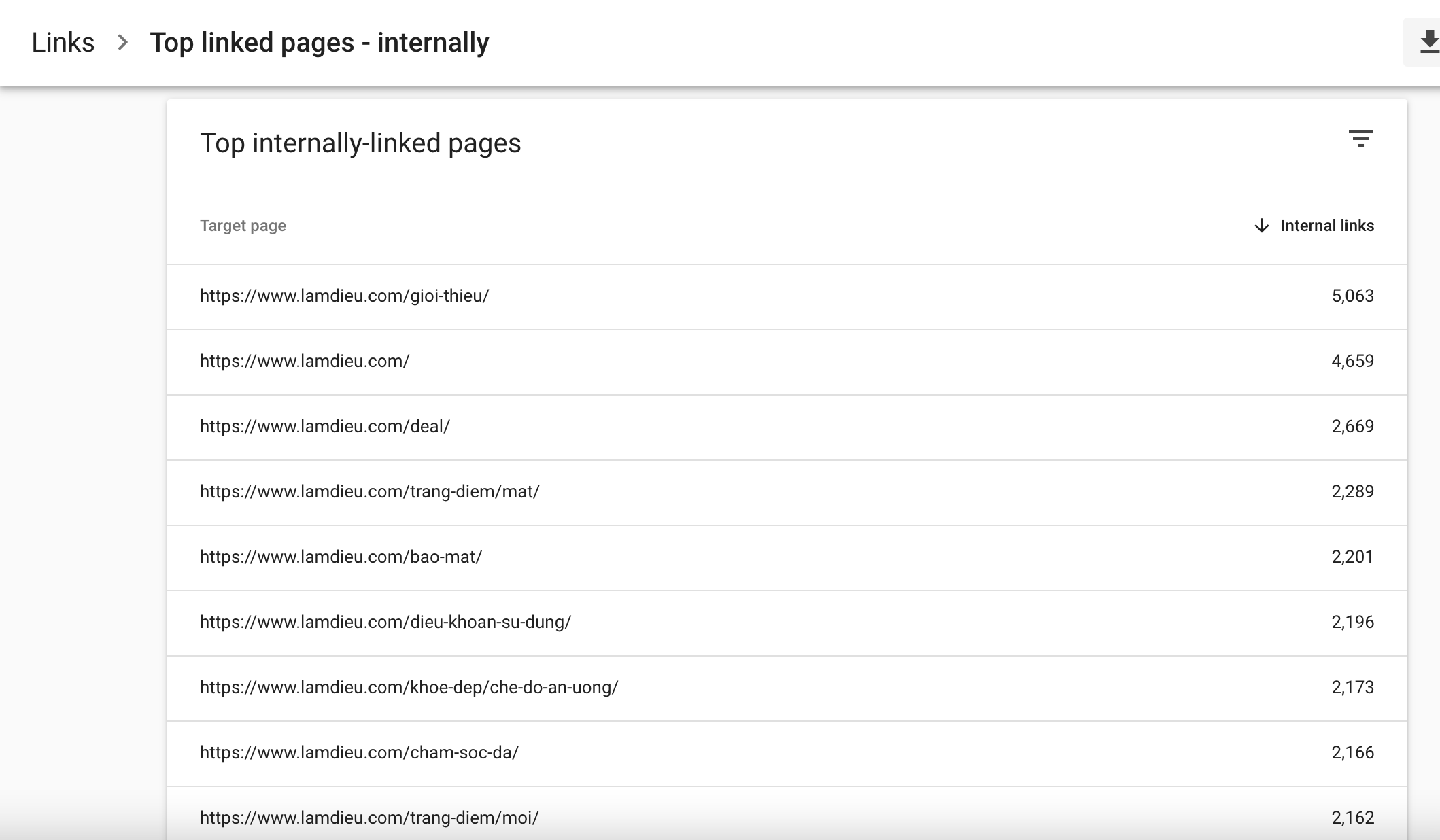Click the breadcrumb chevron separator

[x=122, y=42]
